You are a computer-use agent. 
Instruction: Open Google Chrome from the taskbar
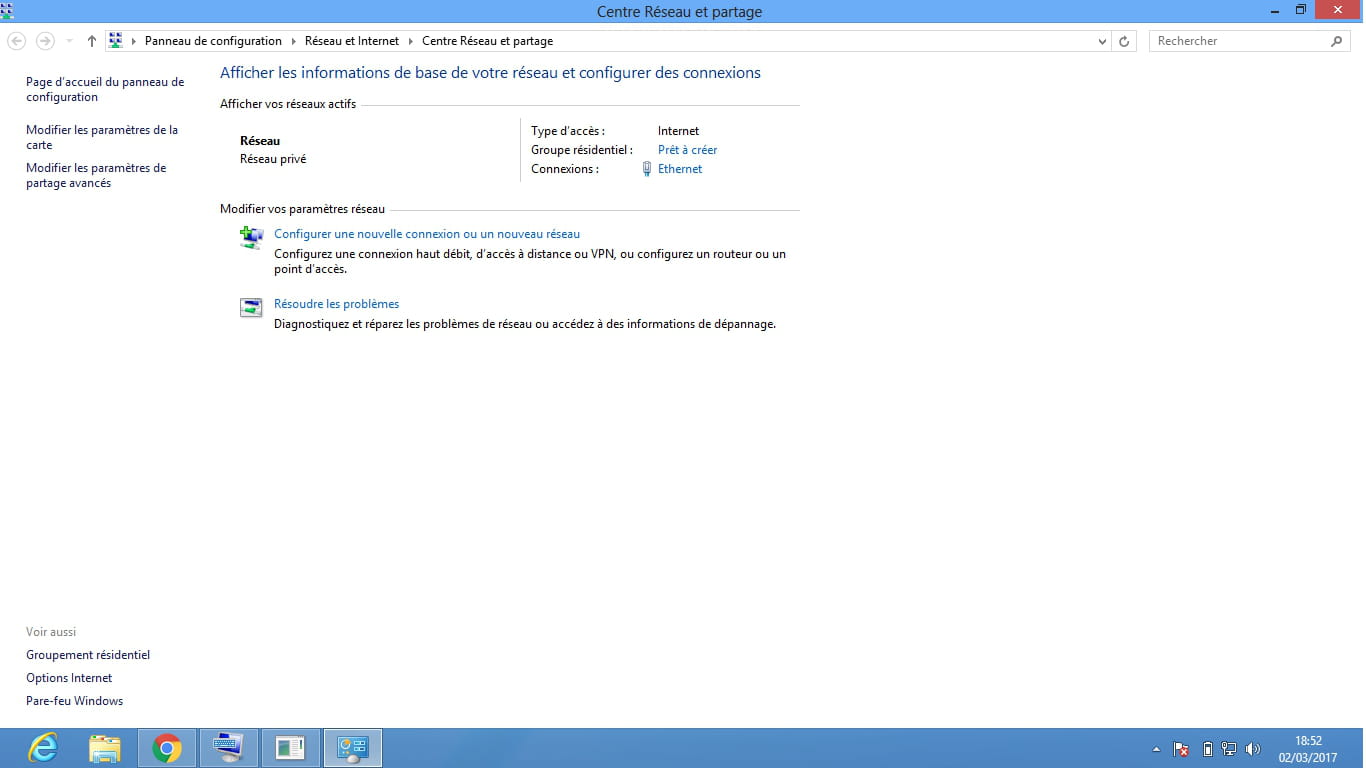pos(167,748)
